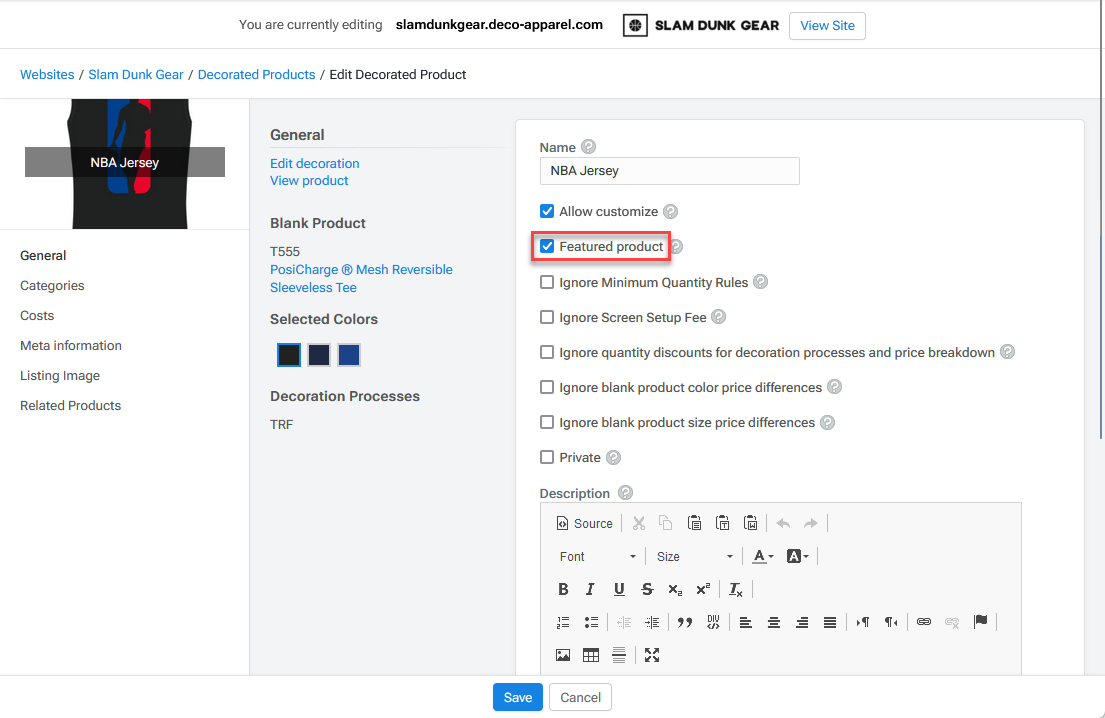Click the View Site button
The height and width of the screenshot is (718, 1105).
[x=827, y=25]
